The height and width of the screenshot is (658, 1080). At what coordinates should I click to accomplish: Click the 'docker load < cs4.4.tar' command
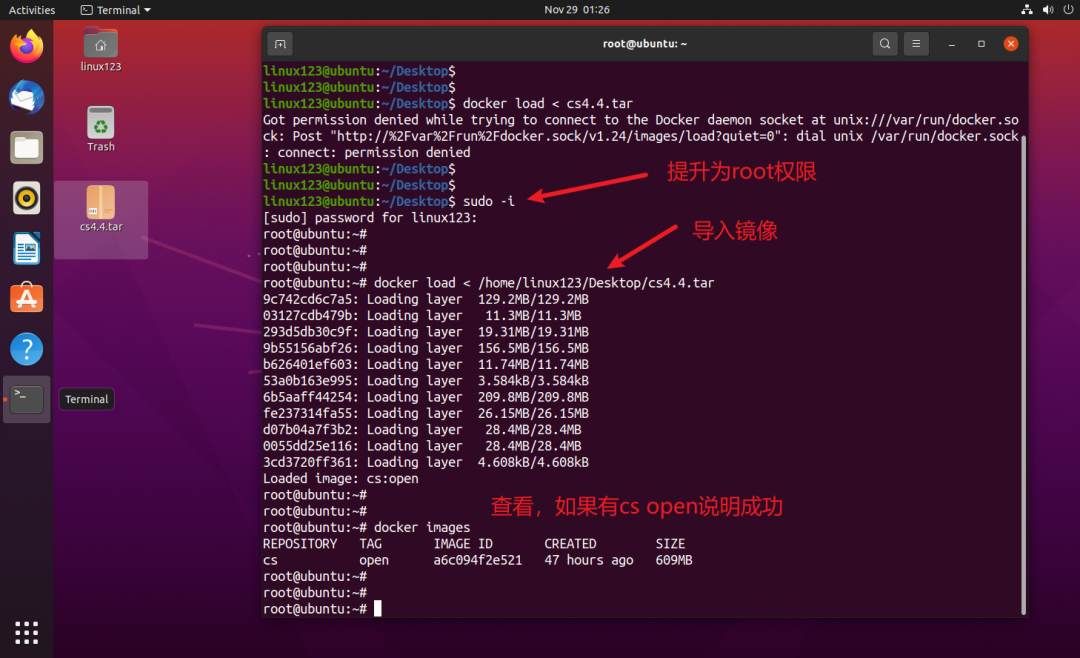pyautogui.click(x=548, y=103)
